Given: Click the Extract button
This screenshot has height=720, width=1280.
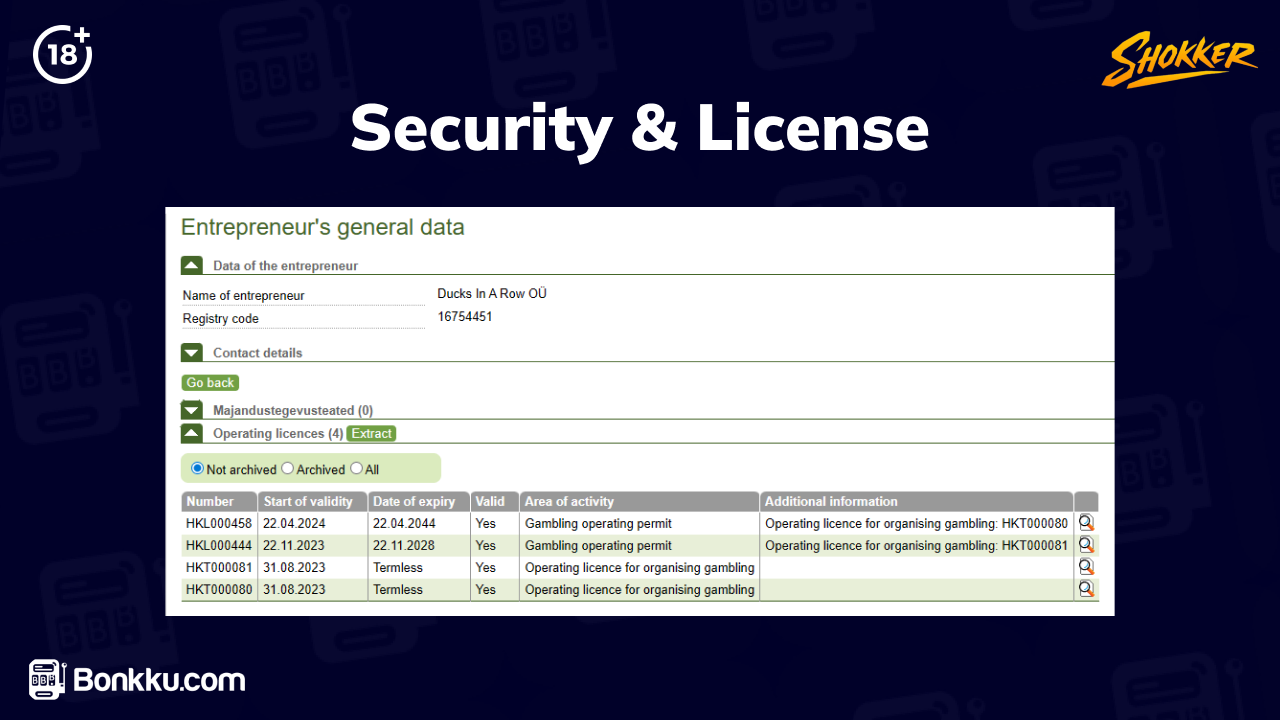Looking at the screenshot, I should point(372,433).
